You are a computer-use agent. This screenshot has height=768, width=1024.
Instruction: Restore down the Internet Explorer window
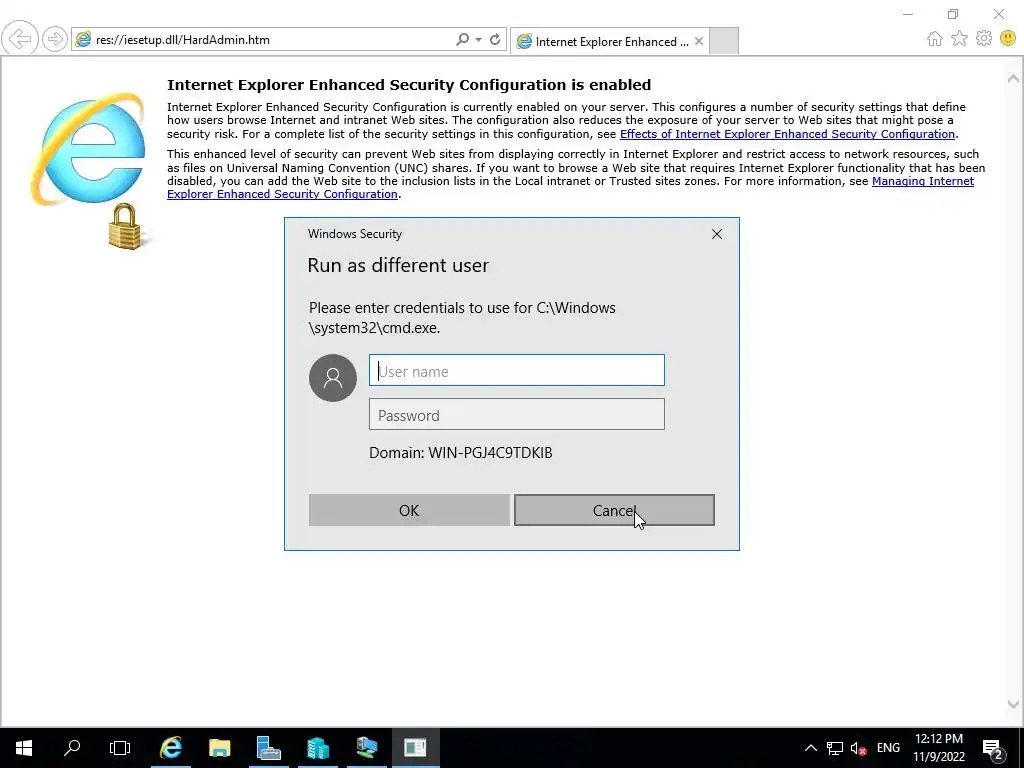pos(953,14)
